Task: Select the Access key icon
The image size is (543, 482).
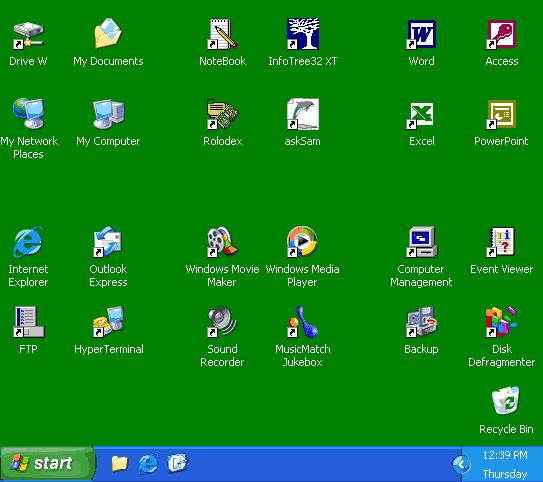Action: tap(501, 34)
